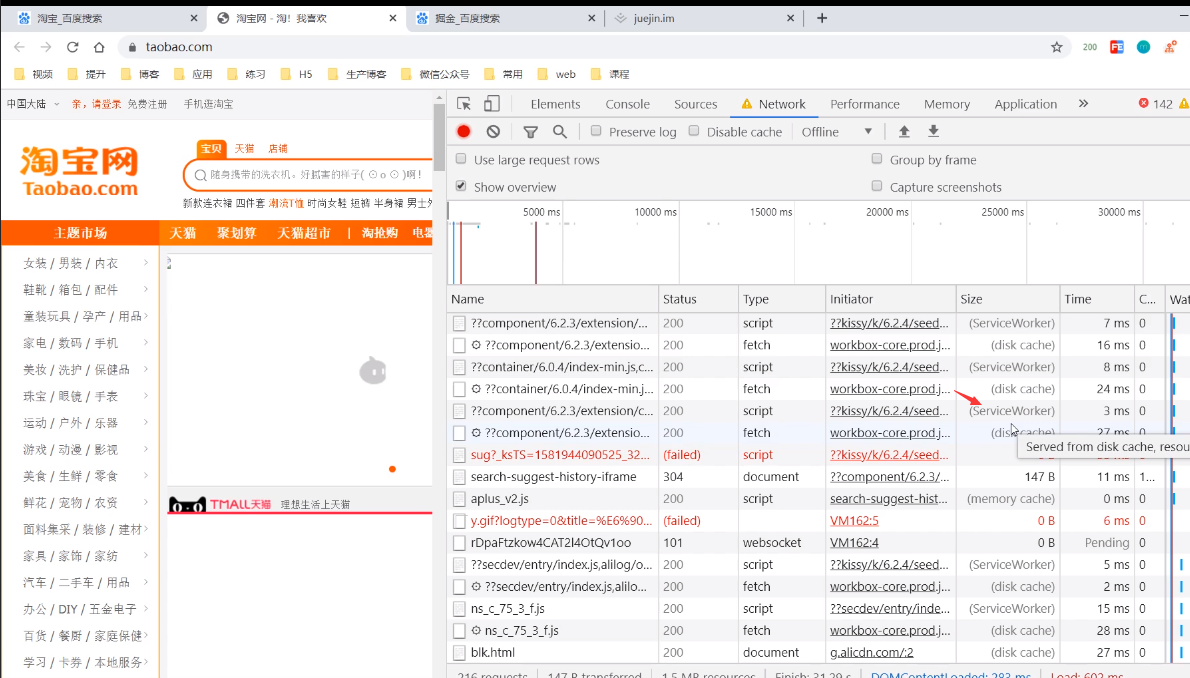
Task: Import a HAR file with the upload arrow
Action: pyautogui.click(x=904, y=131)
